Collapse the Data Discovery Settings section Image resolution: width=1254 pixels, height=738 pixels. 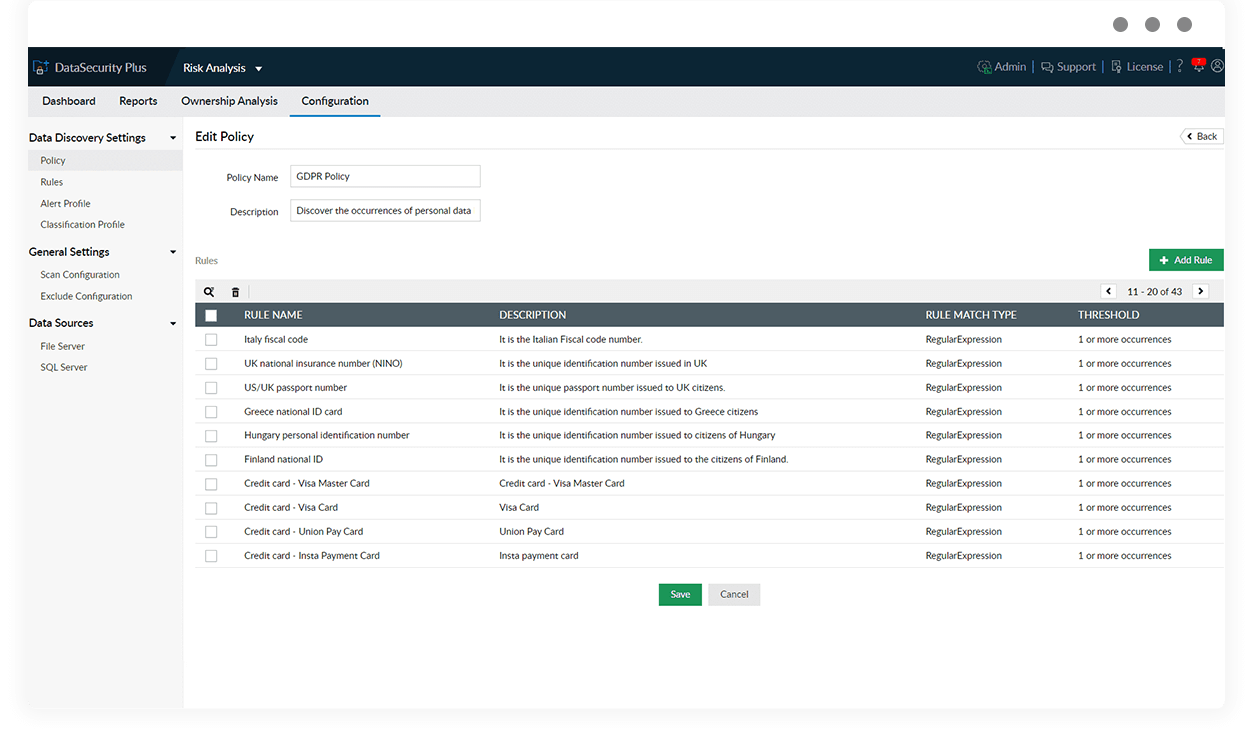tap(172, 137)
